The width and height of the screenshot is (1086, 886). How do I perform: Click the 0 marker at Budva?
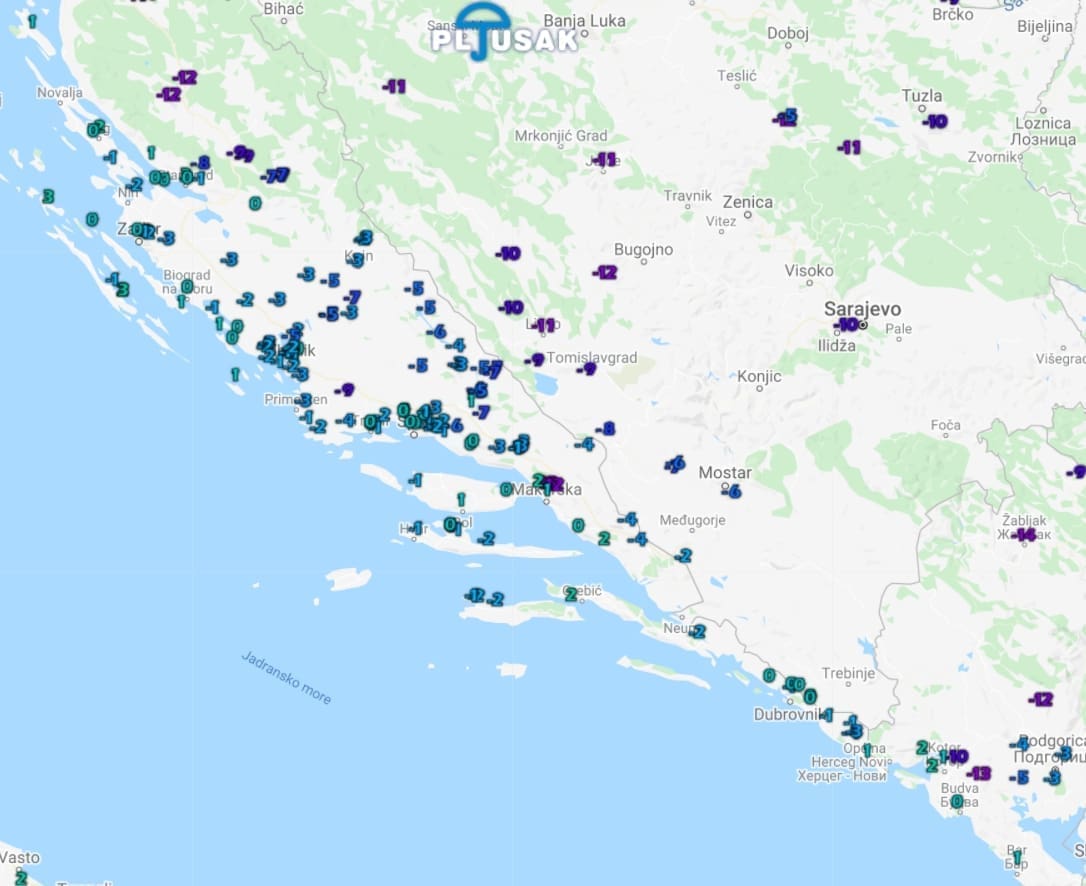click(x=957, y=801)
